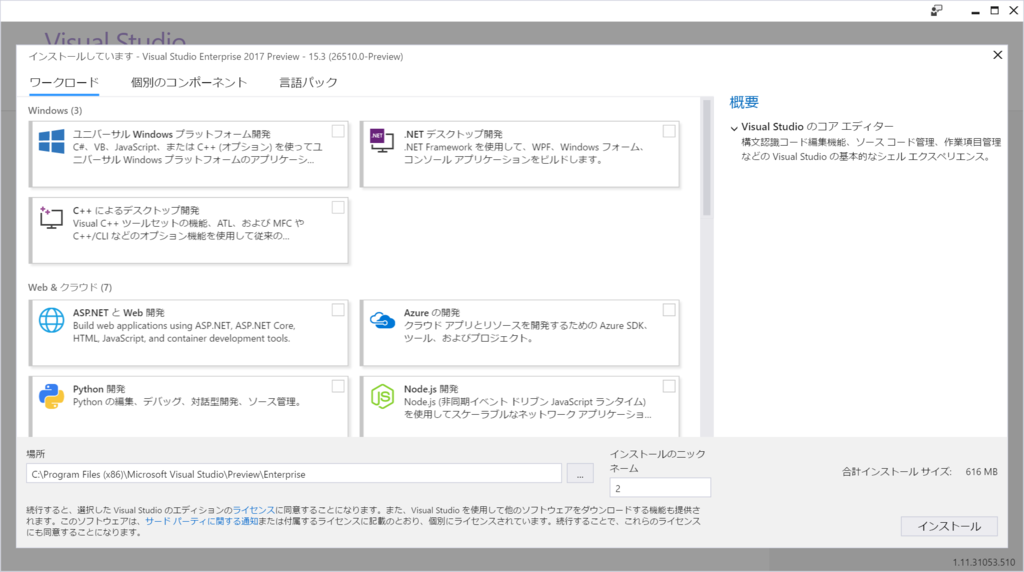
Task: Click the browse (...) location button
Action: pos(580,473)
